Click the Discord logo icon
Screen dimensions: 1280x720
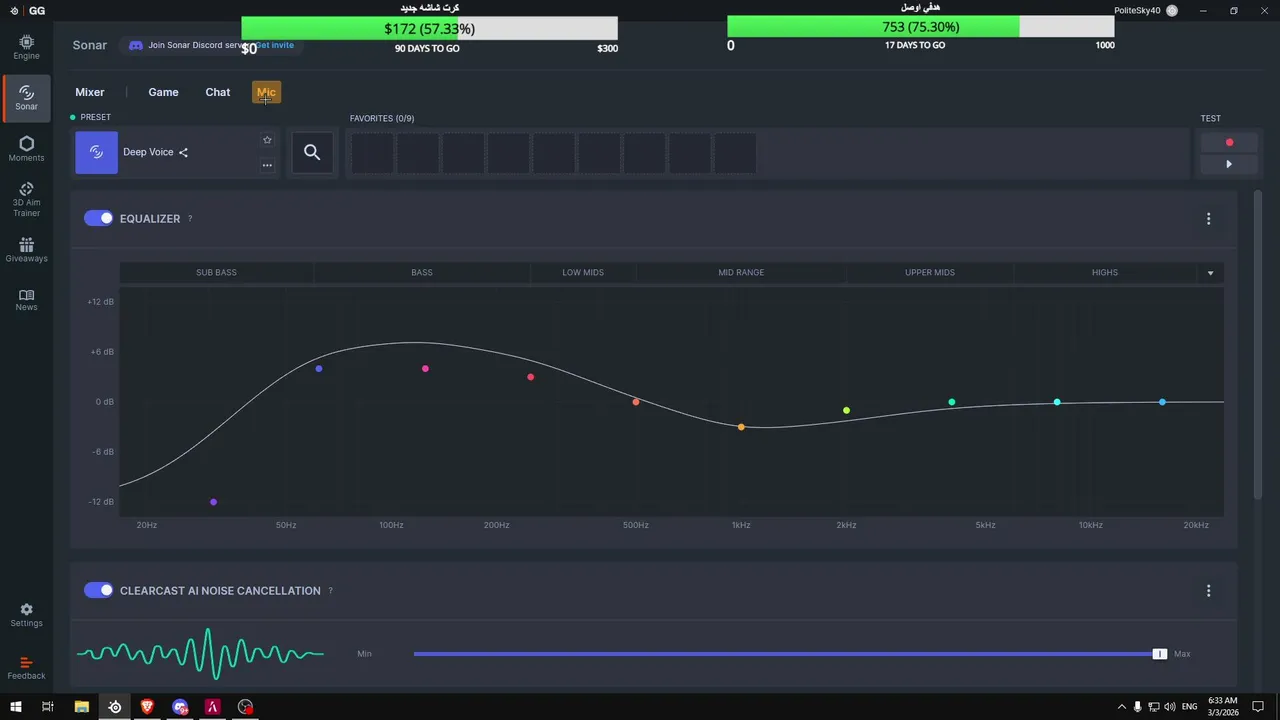(x=136, y=45)
